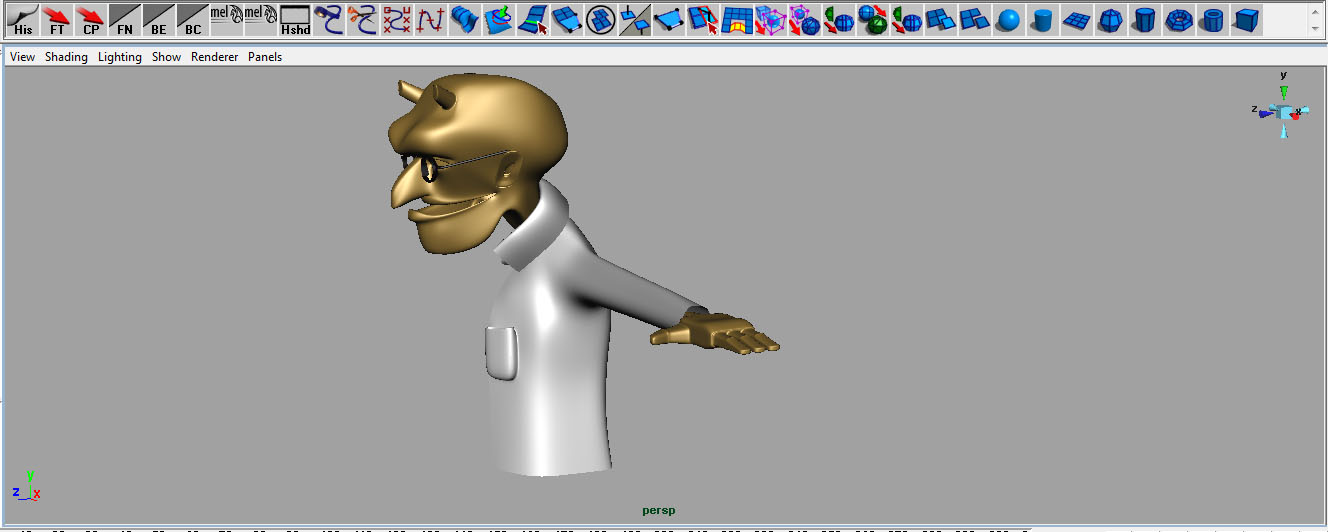The image size is (1328, 532).
Task: Open the Panels menu
Action: coord(265,57)
